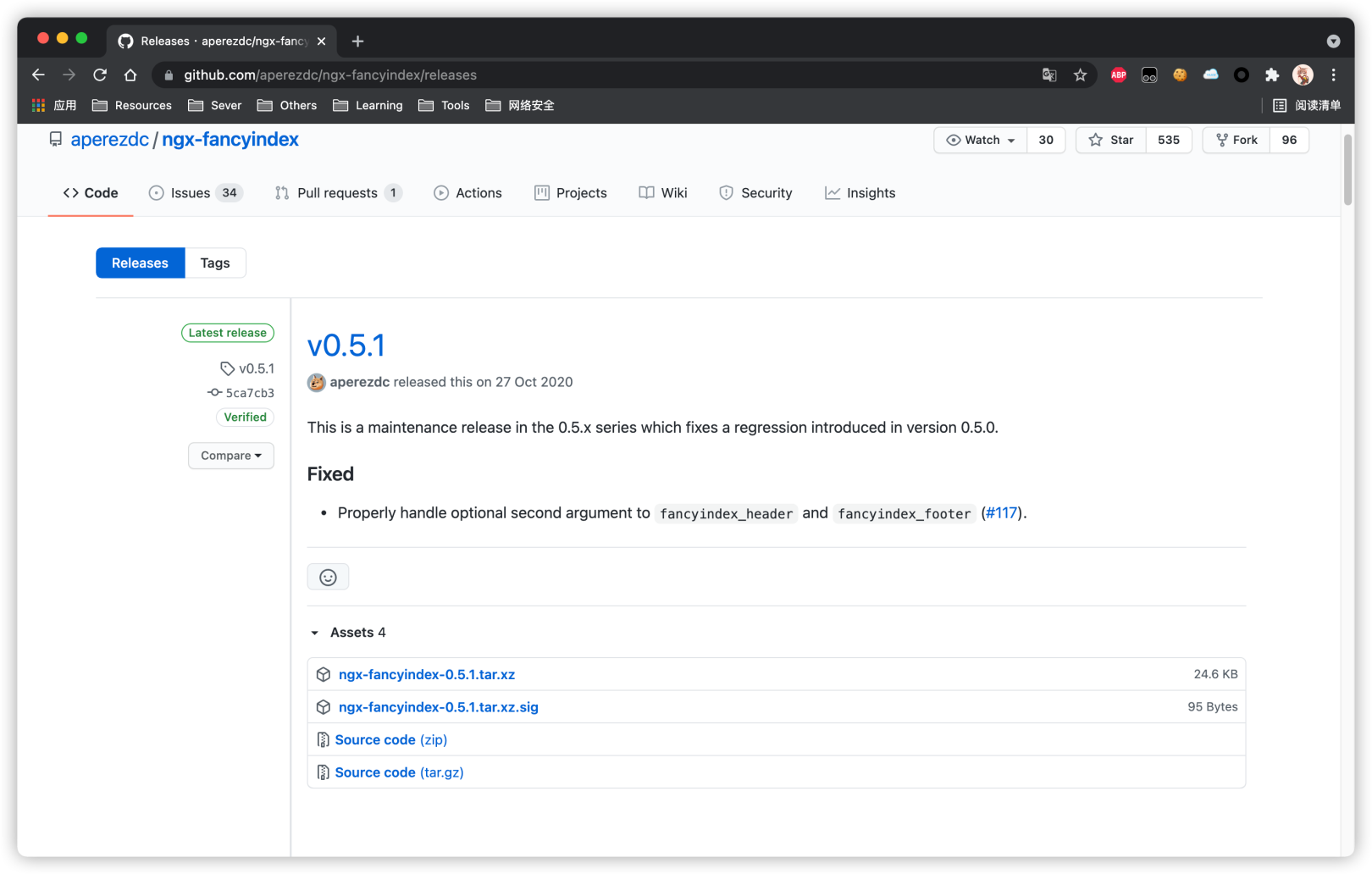Viewport: 1372px width, 874px height.
Task: Switch to the Tags tab
Action: [214, 263]
